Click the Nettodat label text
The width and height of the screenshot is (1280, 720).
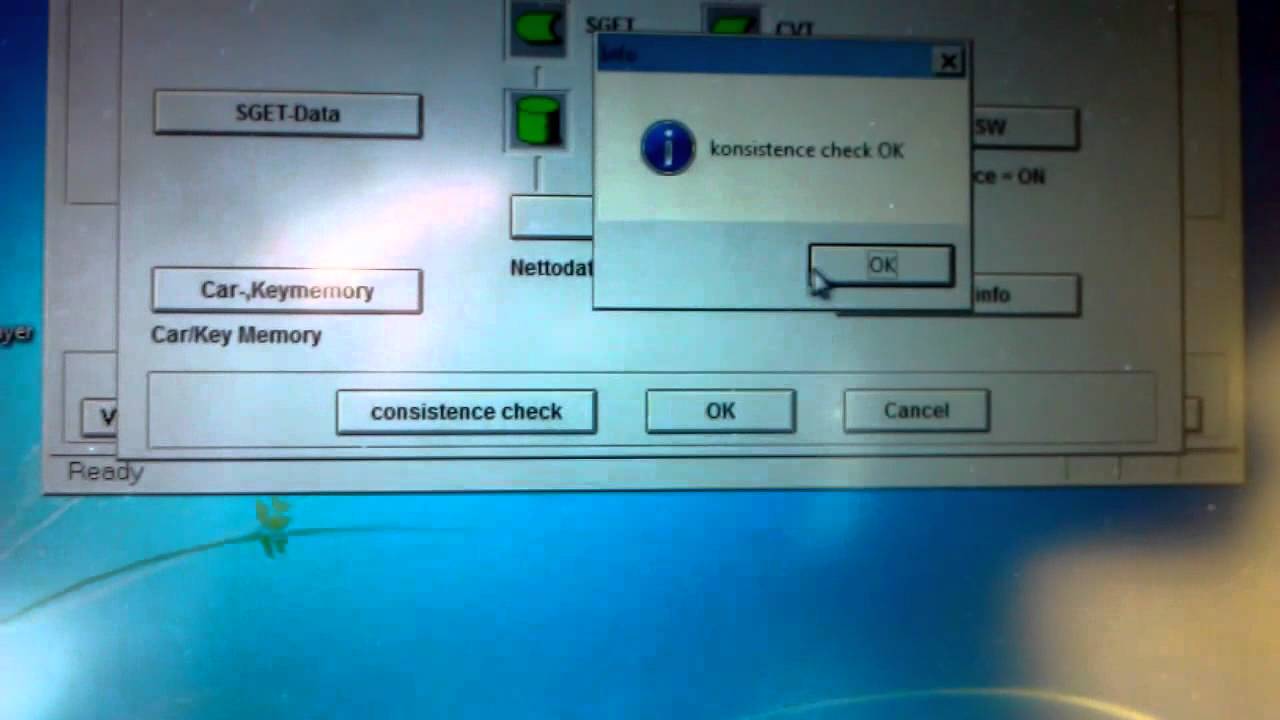pos(551,268)
